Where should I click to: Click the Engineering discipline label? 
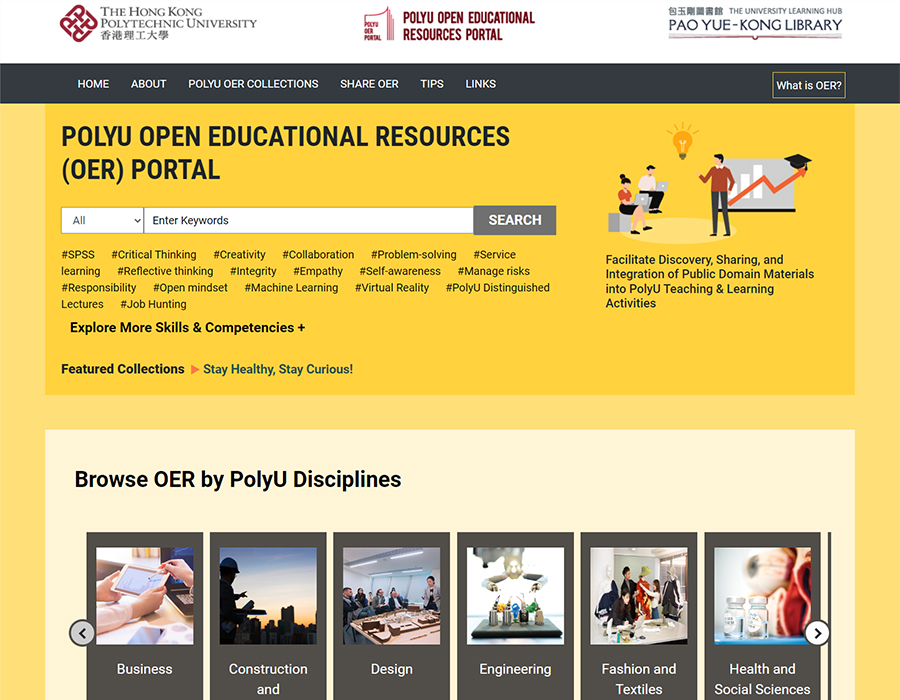515,669
